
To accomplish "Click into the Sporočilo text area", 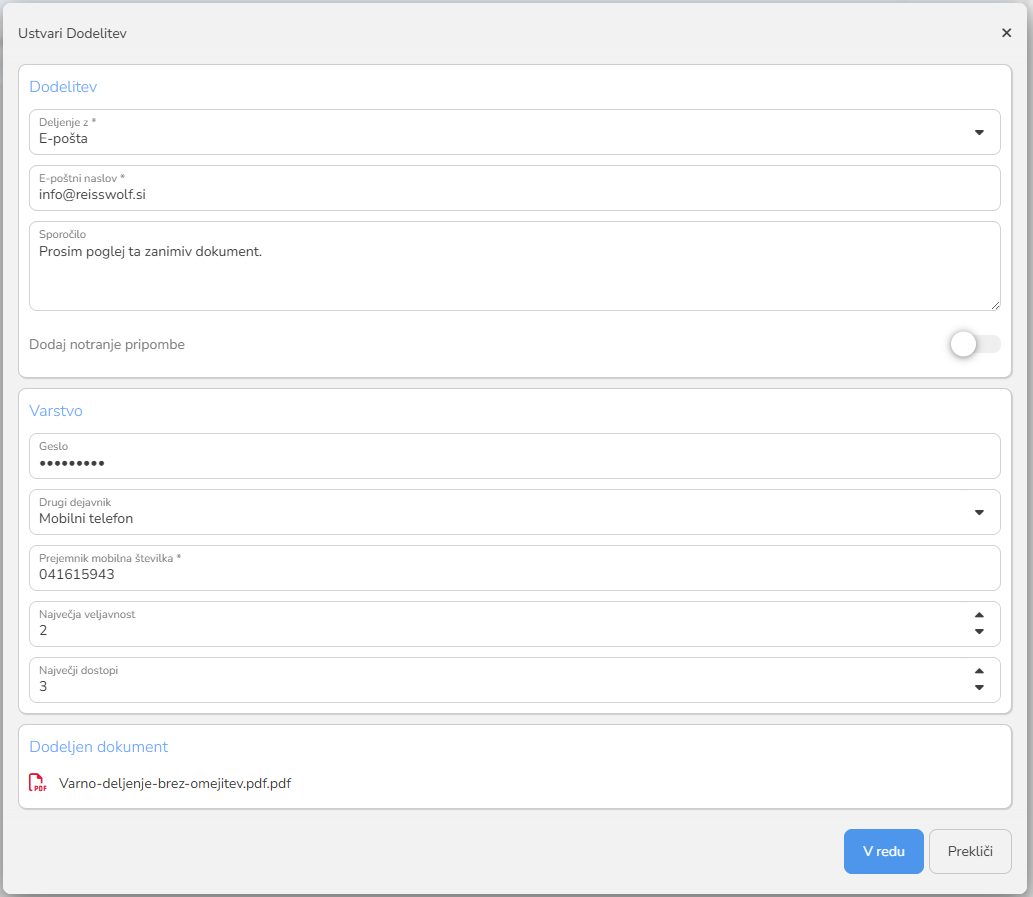I will (x=515, y=266).
